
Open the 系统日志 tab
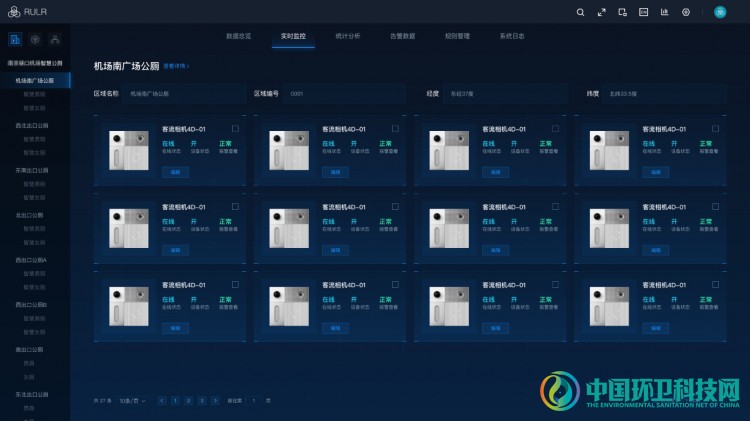pos(511,35)
